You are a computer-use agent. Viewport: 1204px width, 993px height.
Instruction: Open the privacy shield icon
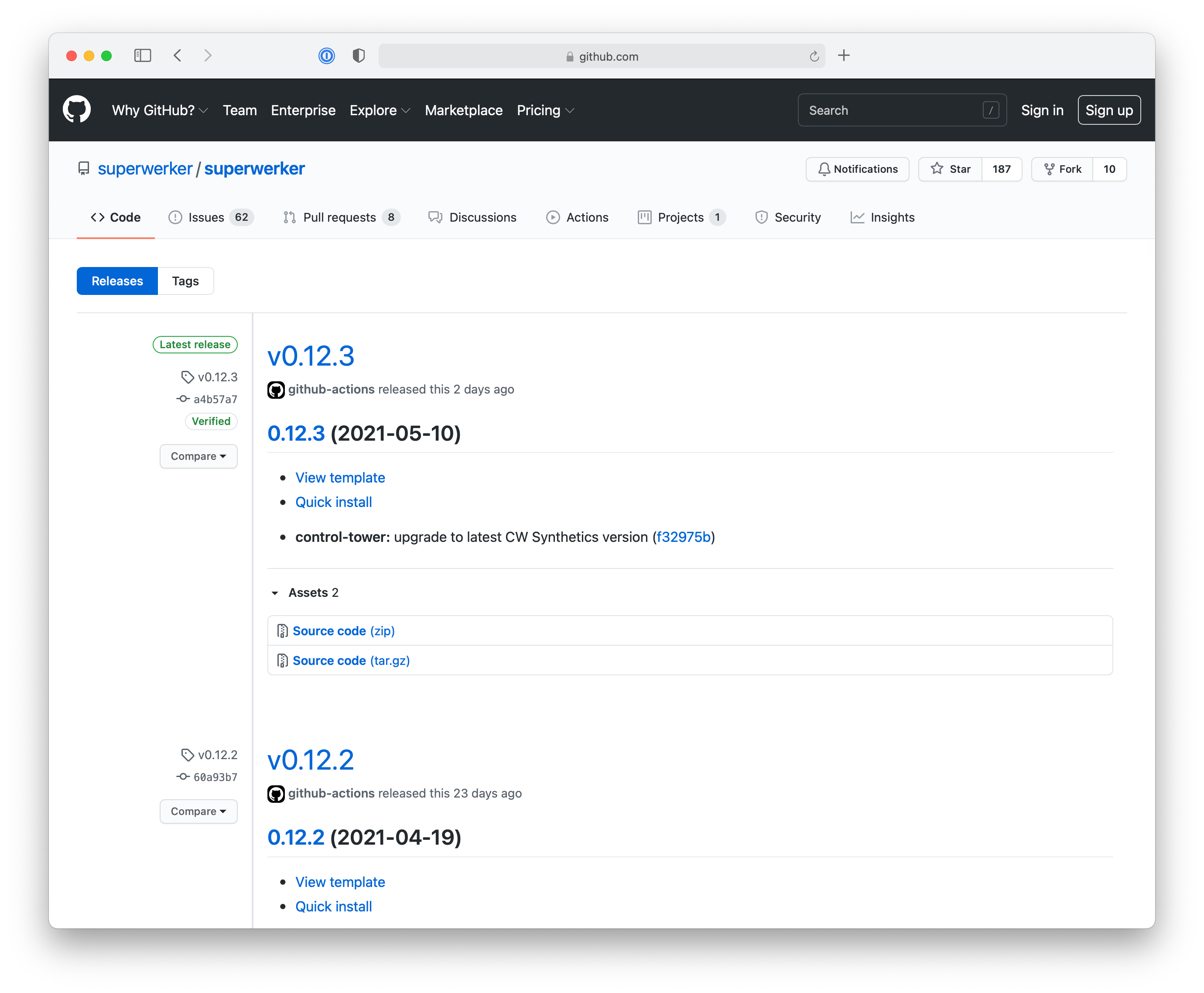(359, 55)
